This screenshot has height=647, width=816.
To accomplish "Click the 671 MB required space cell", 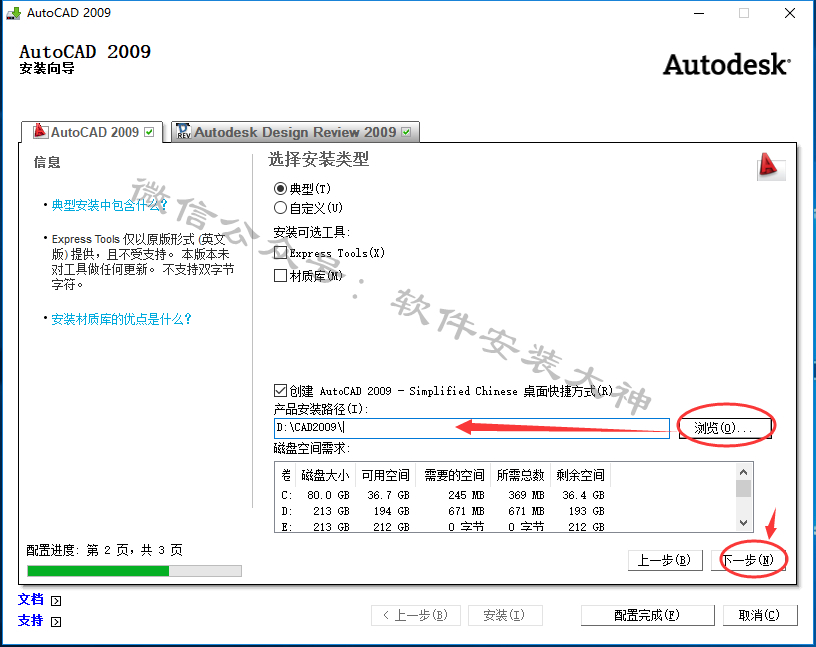I will point(466,511).
